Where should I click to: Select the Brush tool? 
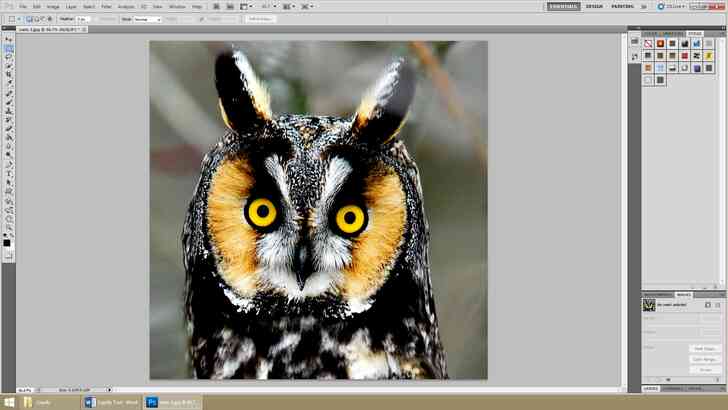(x=8, y=102)
